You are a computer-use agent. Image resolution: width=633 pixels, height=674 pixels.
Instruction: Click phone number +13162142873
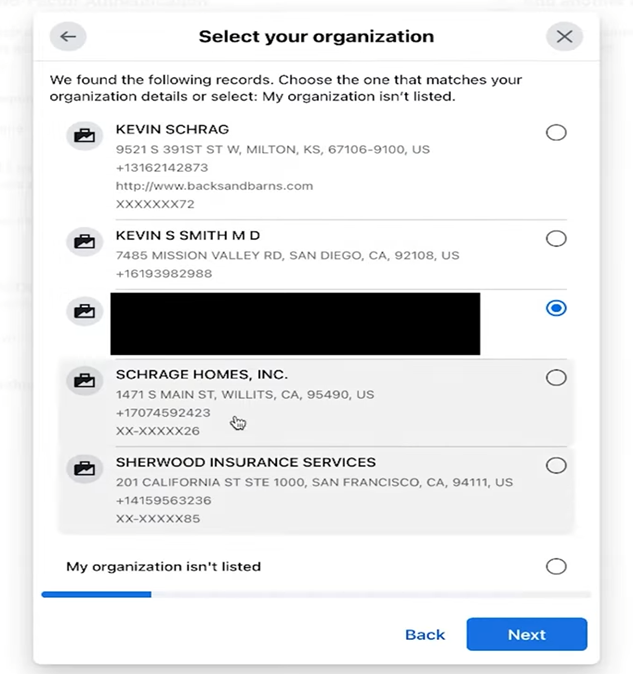(162, 168)
